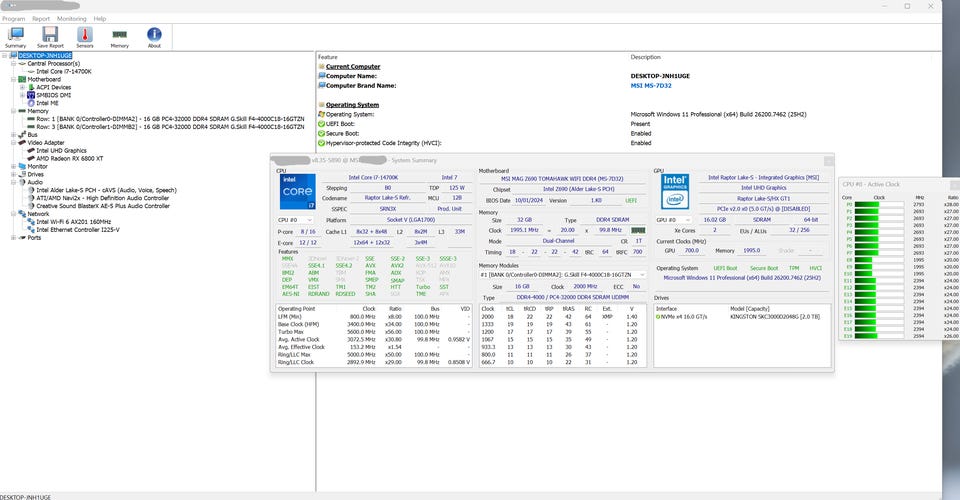Image resolution: width=960 pixels, height=500 pixels.
Task: Collapse the Motherboard tree node
Action: point(14,79)
